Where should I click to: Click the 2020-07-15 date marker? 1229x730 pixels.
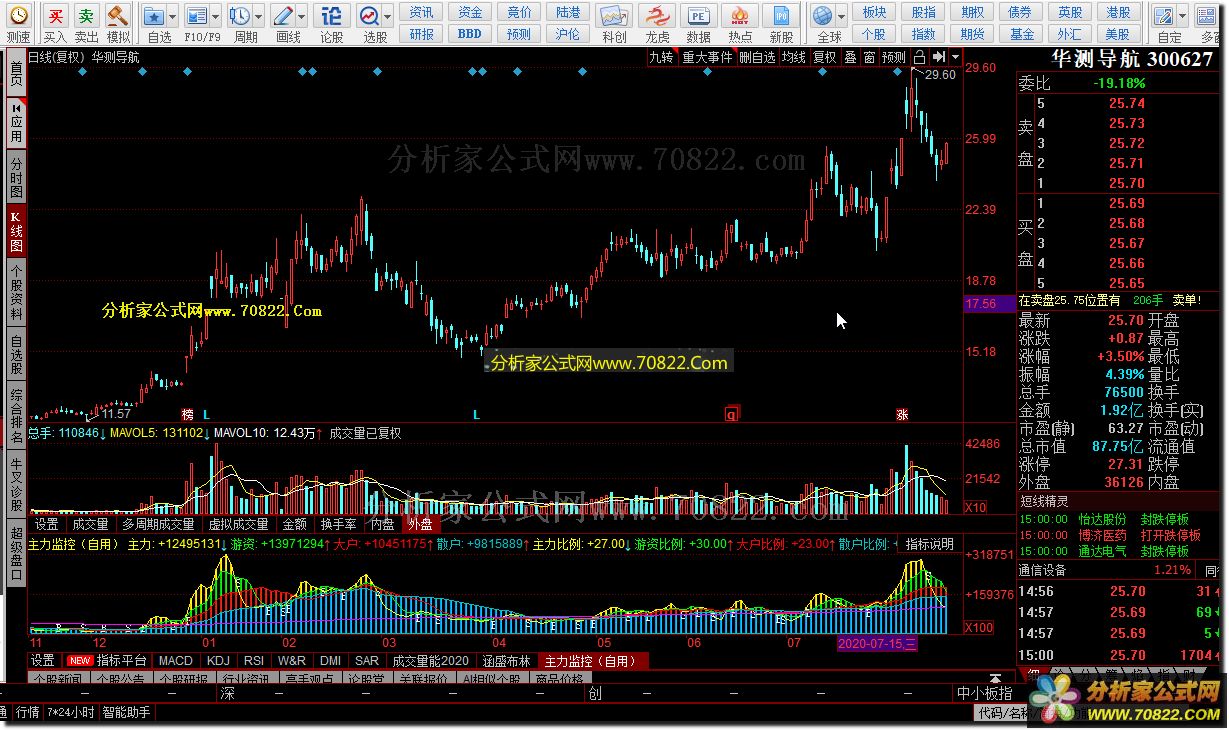coord(876,643)
